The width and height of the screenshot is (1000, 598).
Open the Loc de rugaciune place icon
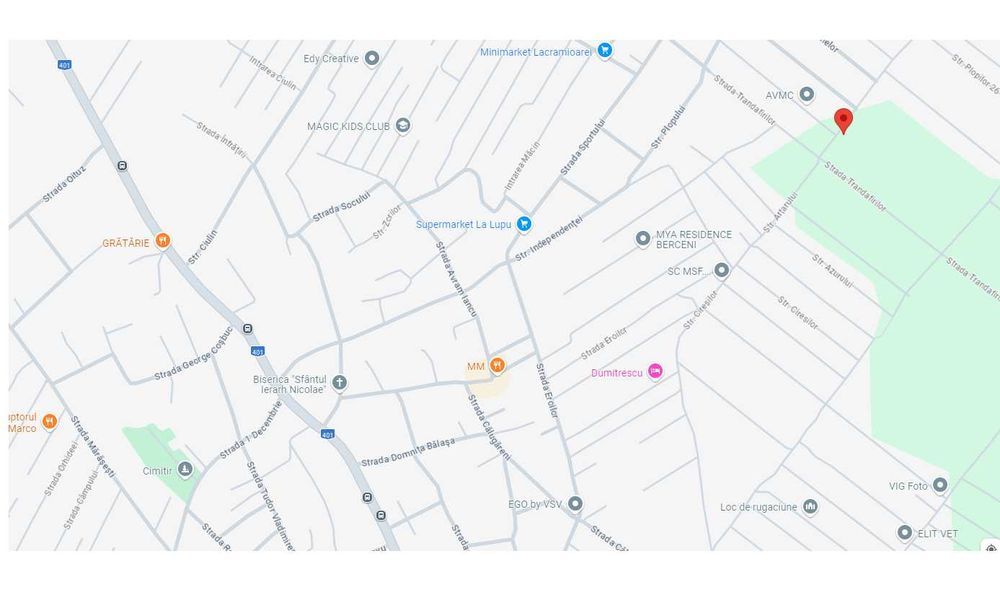(810, 507)
